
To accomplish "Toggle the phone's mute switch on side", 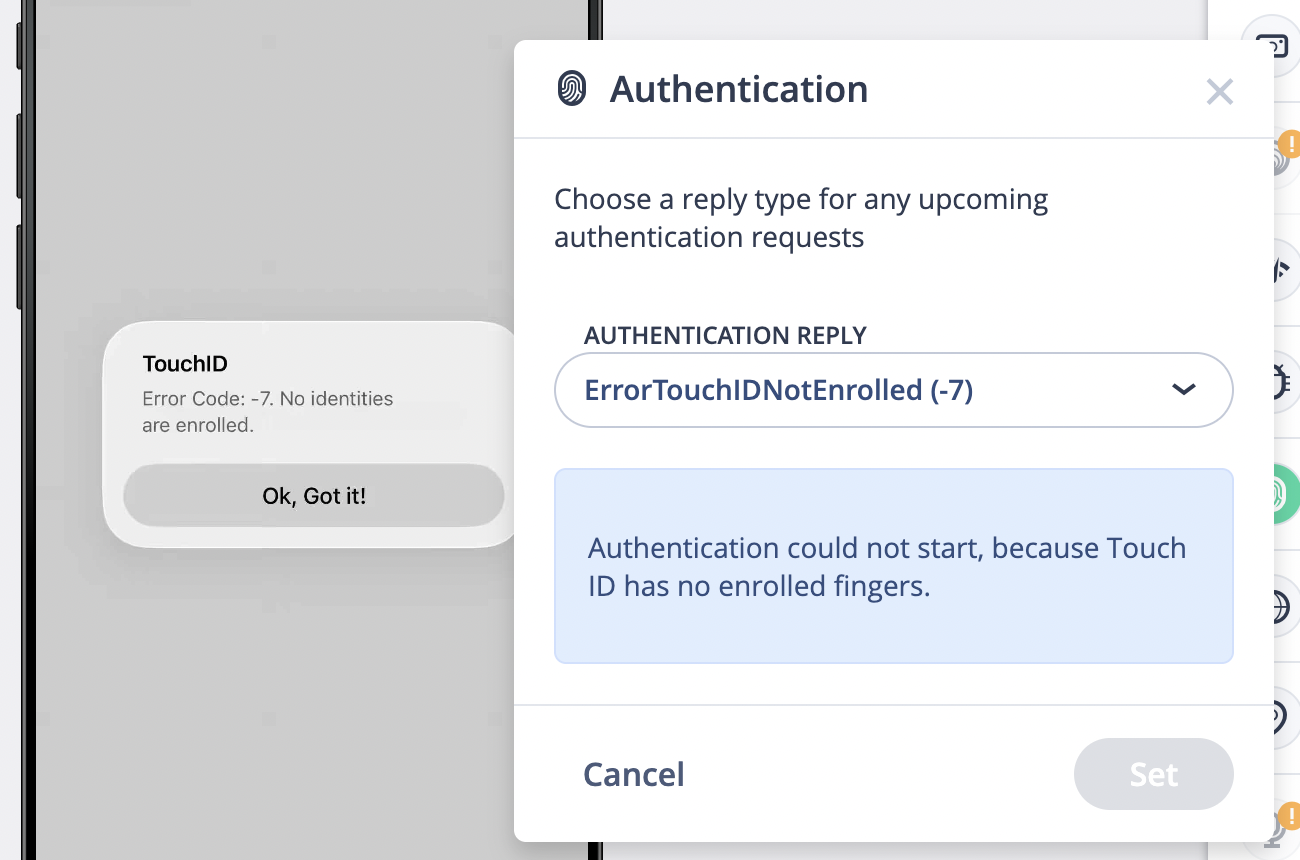I will click(19, 45).
